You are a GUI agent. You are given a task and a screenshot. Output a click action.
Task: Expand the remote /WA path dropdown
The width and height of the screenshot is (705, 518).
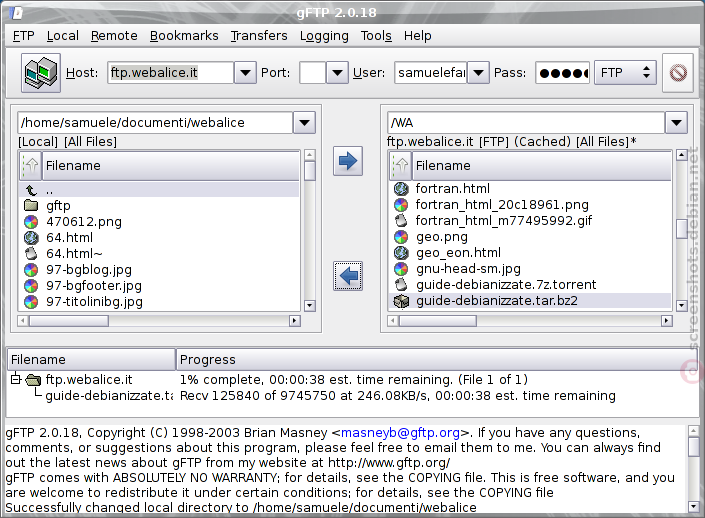[676, 123]
